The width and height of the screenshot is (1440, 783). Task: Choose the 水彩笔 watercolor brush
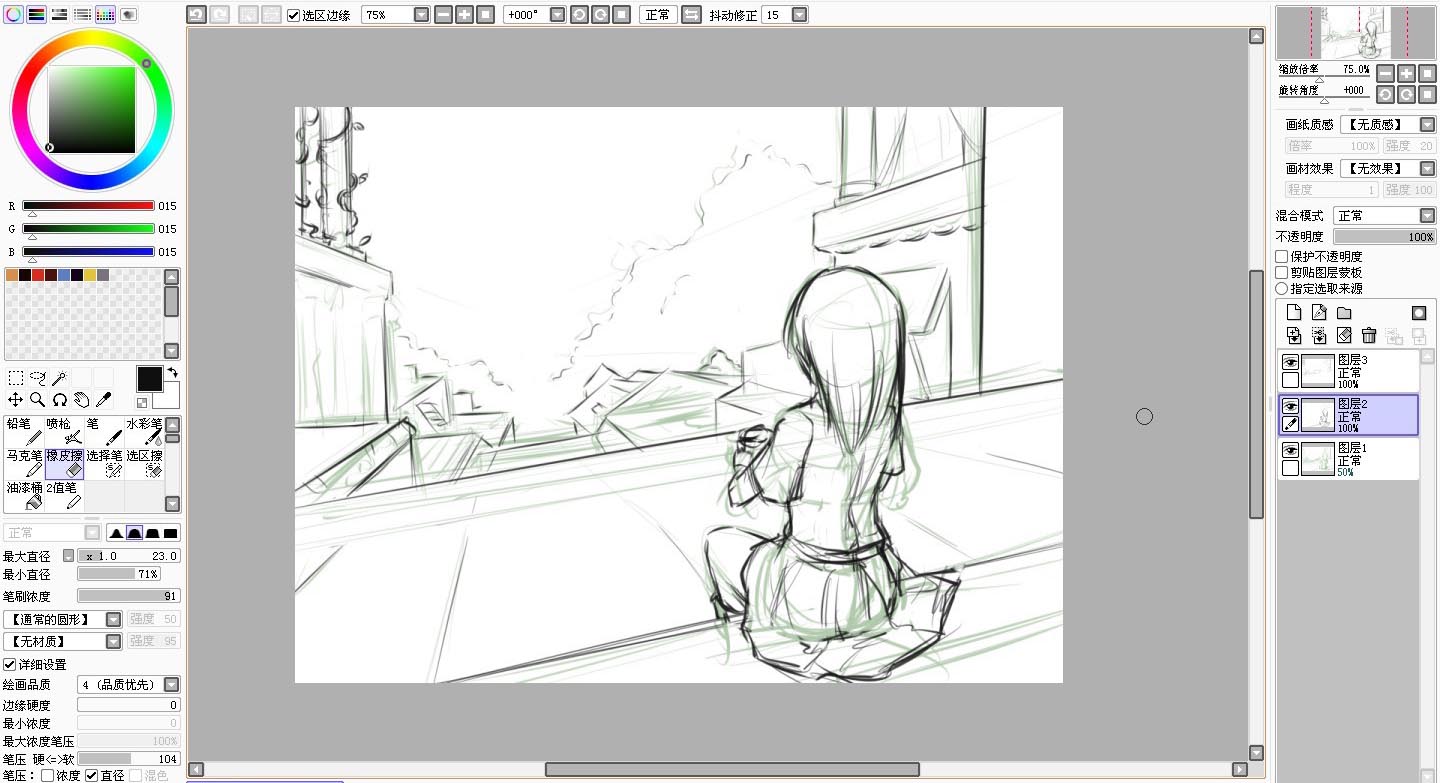pyautogui.click(x=144, y=431)
